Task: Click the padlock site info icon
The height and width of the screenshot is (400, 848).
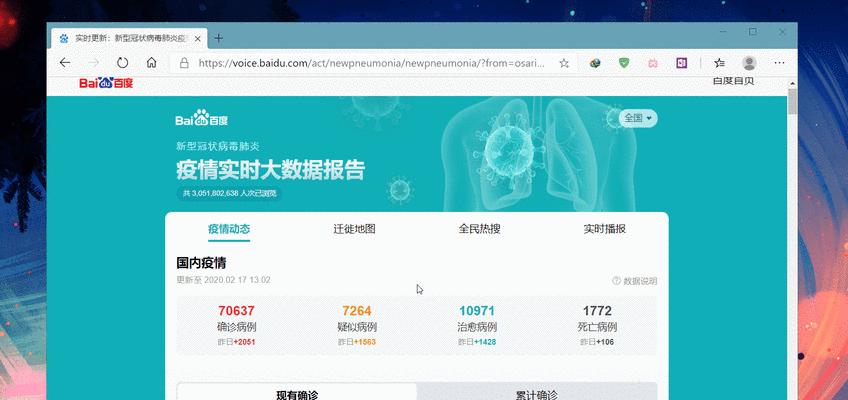Action: [x=184, y=63]
